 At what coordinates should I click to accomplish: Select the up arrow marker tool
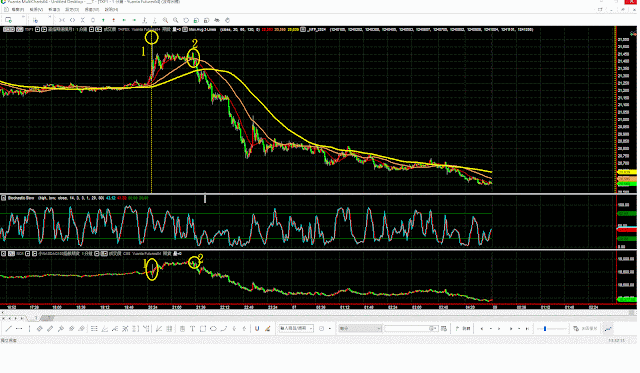tap(244, 329)
